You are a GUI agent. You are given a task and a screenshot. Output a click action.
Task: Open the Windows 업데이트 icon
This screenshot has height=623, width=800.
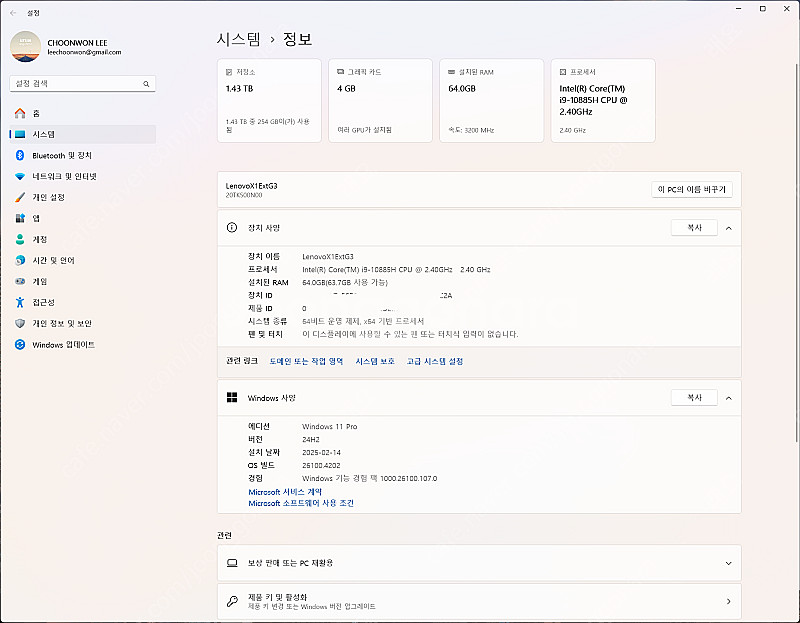tap(20, 344)
